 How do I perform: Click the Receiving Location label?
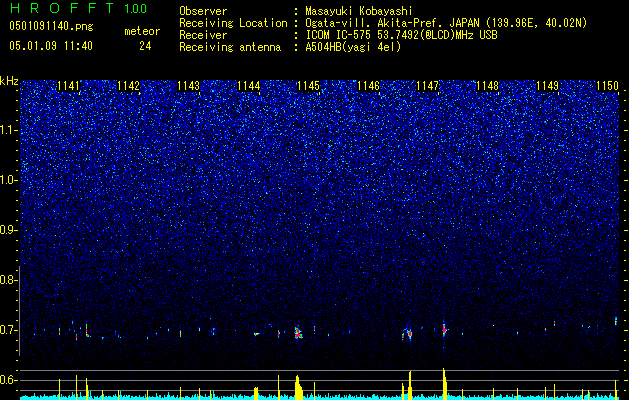click(233, 23)
